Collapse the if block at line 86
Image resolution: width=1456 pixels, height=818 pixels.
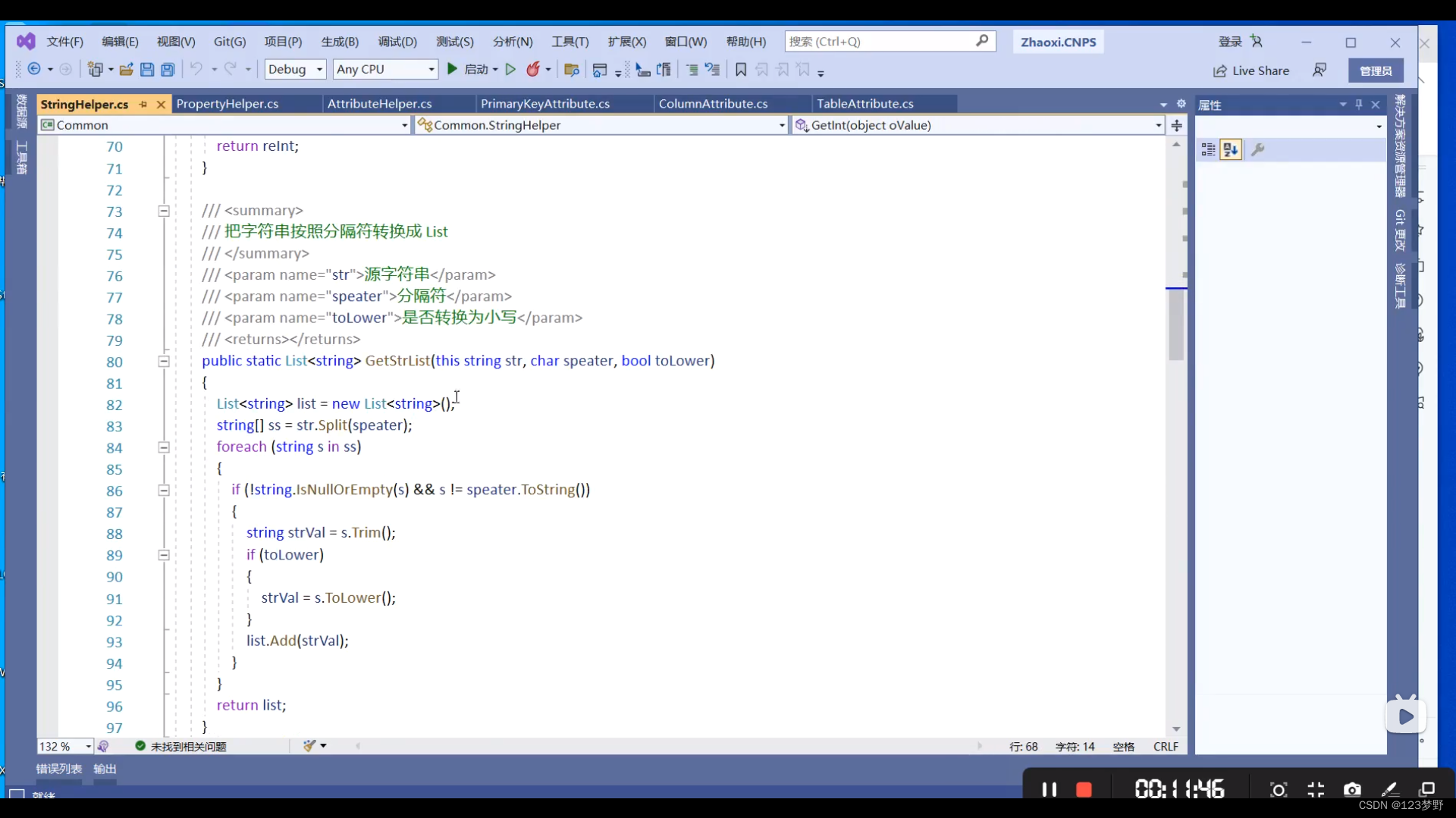pos(163,490)
